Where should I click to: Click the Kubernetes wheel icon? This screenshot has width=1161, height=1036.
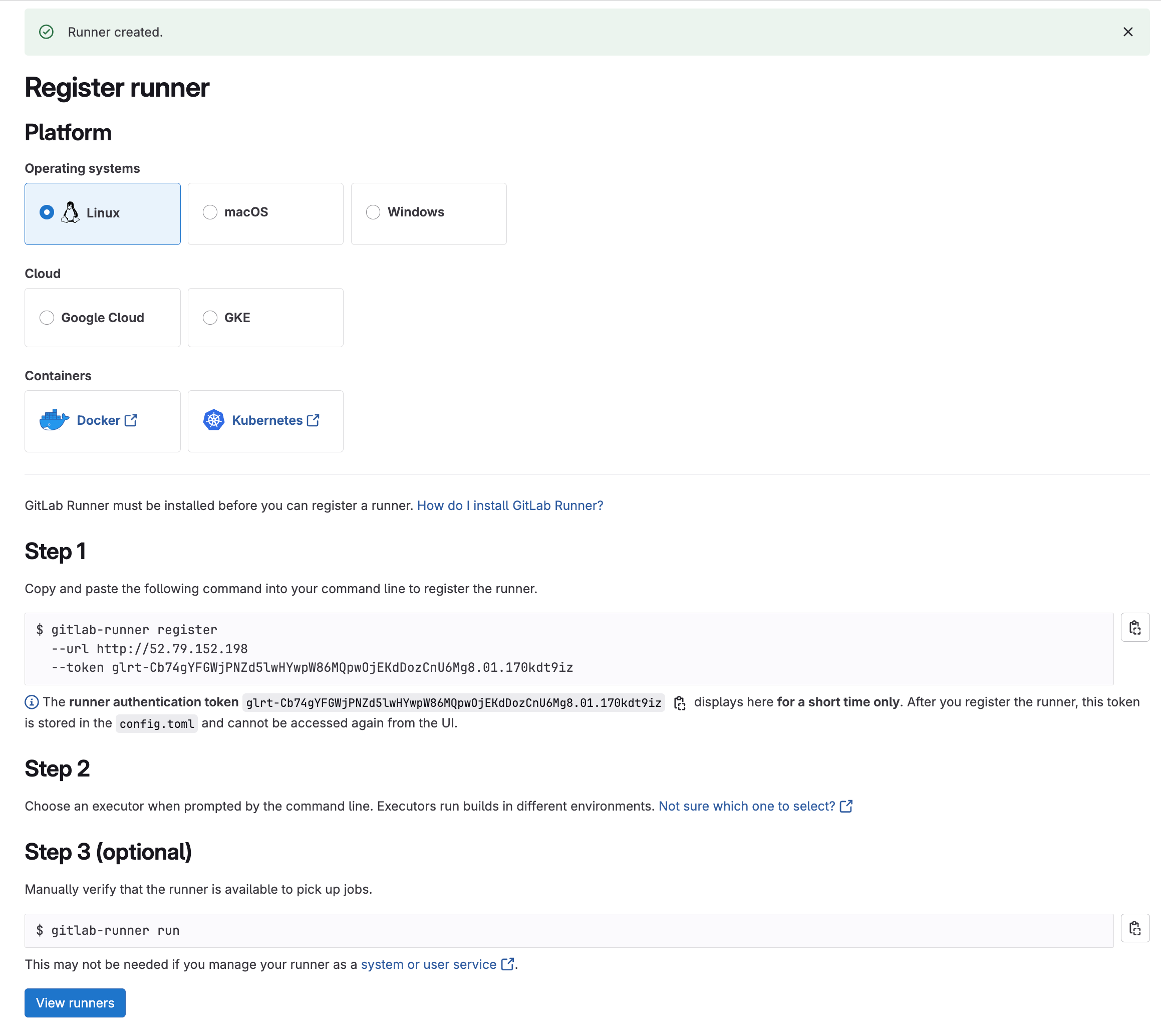[x=213, y=420]
